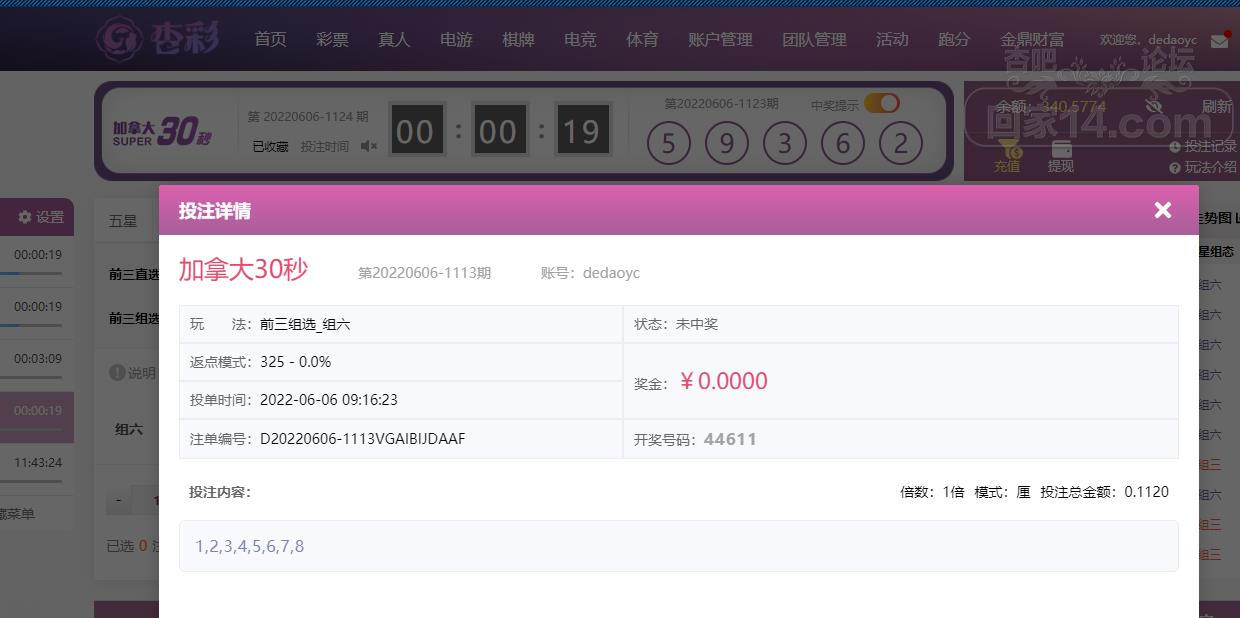Open 设置 gear settings
Viewport: 1240px width, 618px height.
40,217
